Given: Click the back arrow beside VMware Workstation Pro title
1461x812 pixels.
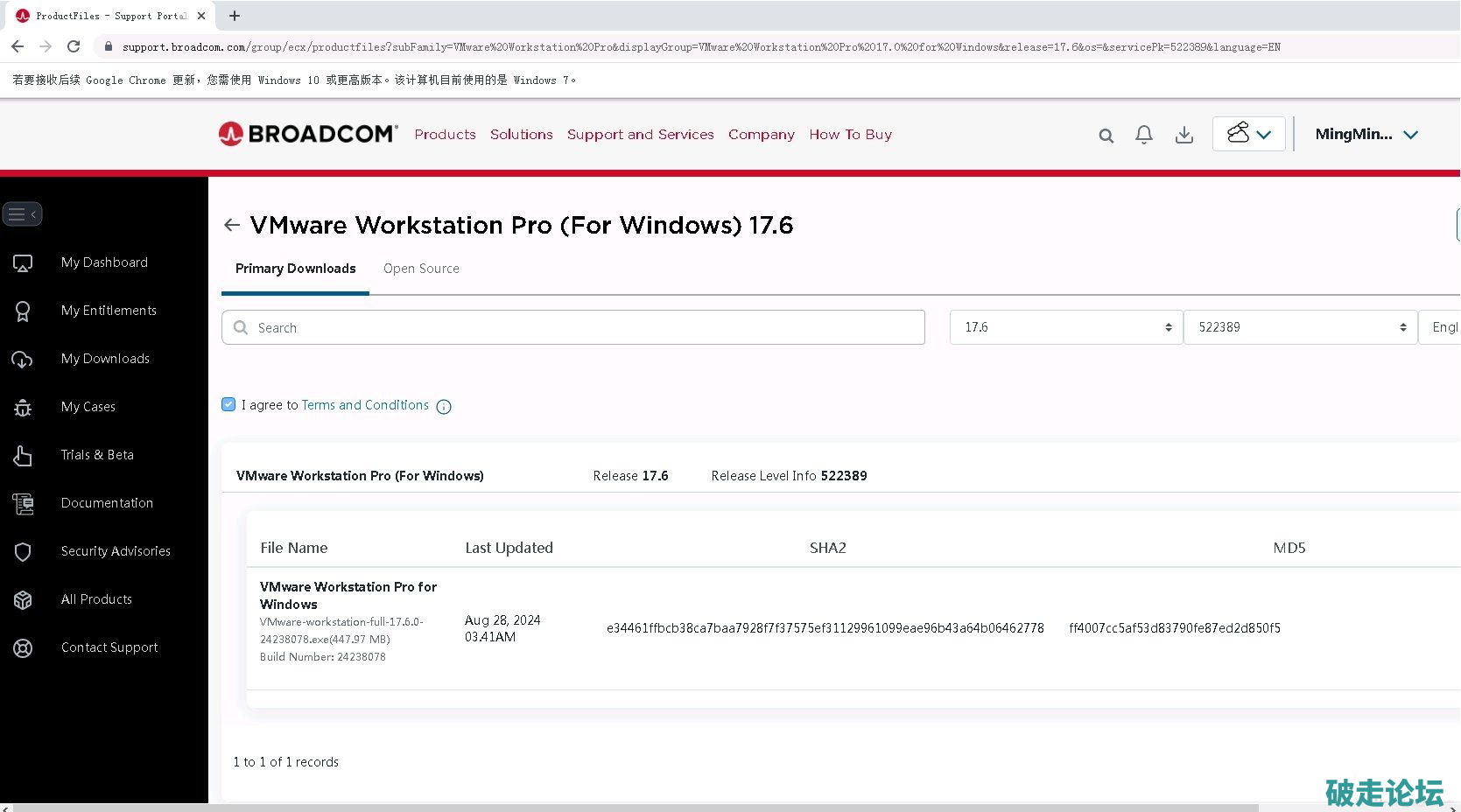Looking at the screenshot, I should click(x=232, y=225).
